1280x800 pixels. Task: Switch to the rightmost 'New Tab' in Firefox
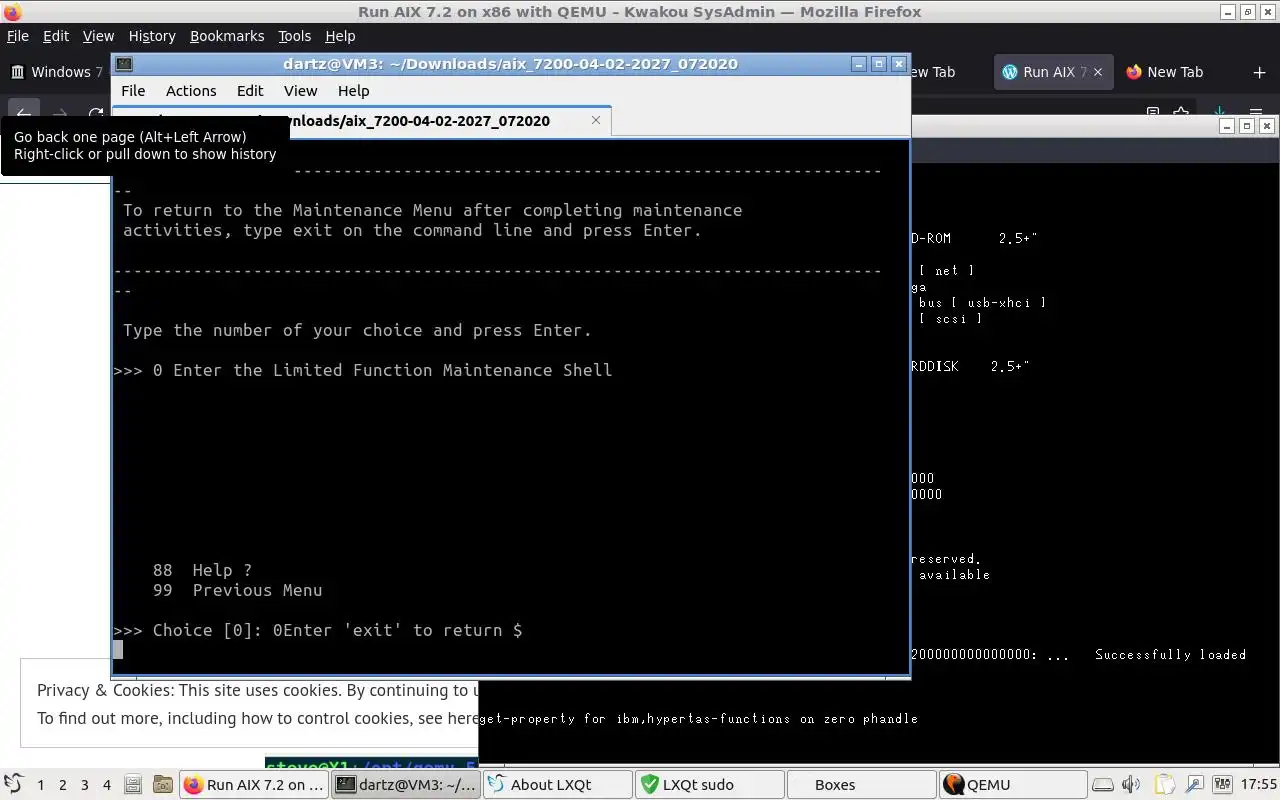click(1176, 72)
